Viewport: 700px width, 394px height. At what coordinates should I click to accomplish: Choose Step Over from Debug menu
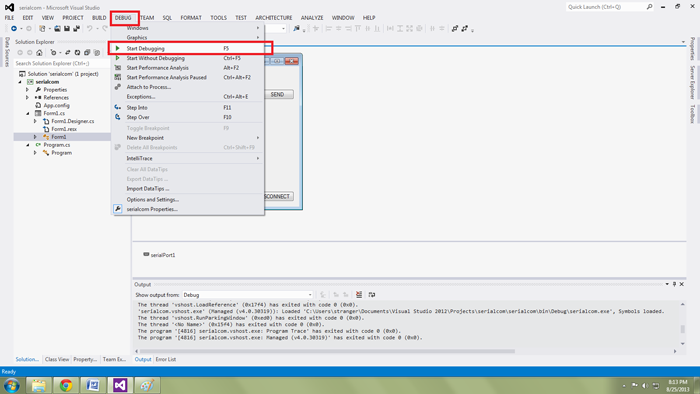tap(188, 117)
